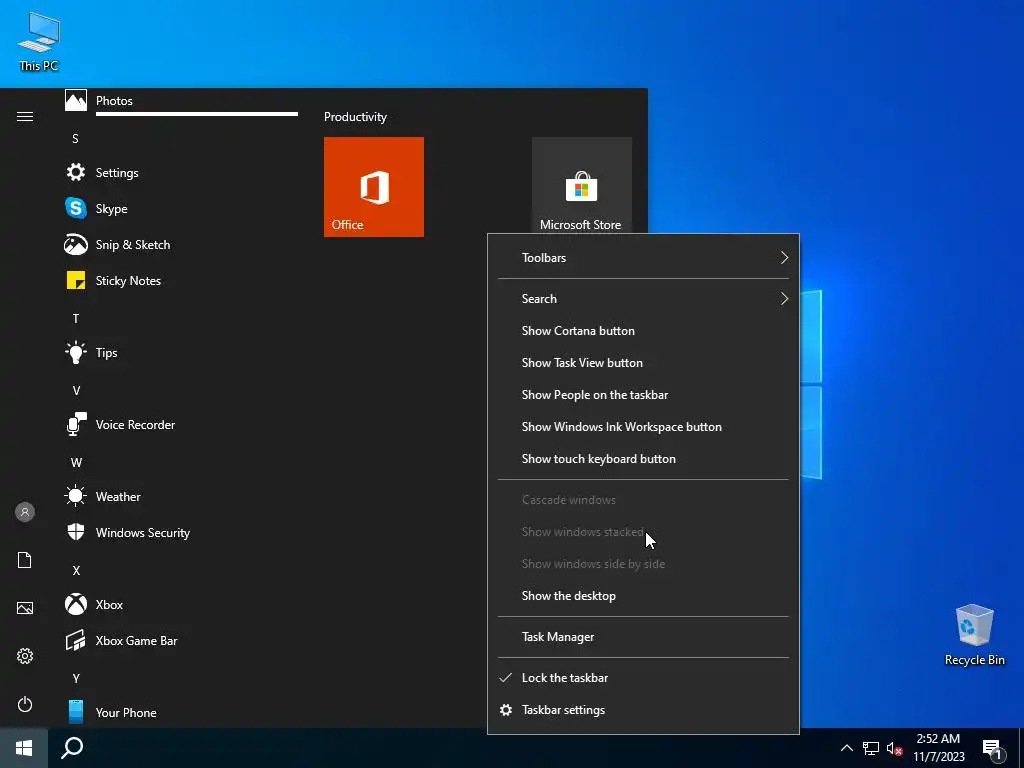Toggle Show Cortana button

[643, 330]
